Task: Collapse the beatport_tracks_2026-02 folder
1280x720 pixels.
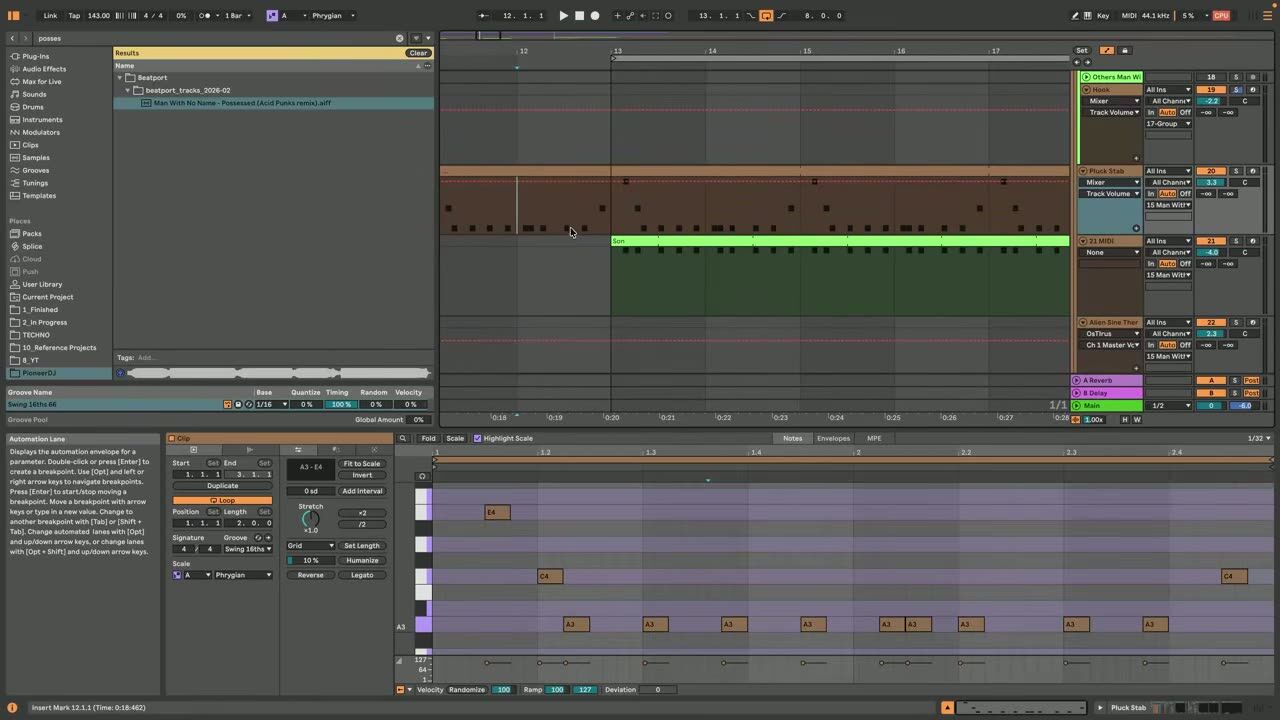Action: pyautogui.click(x=128, y=90)
